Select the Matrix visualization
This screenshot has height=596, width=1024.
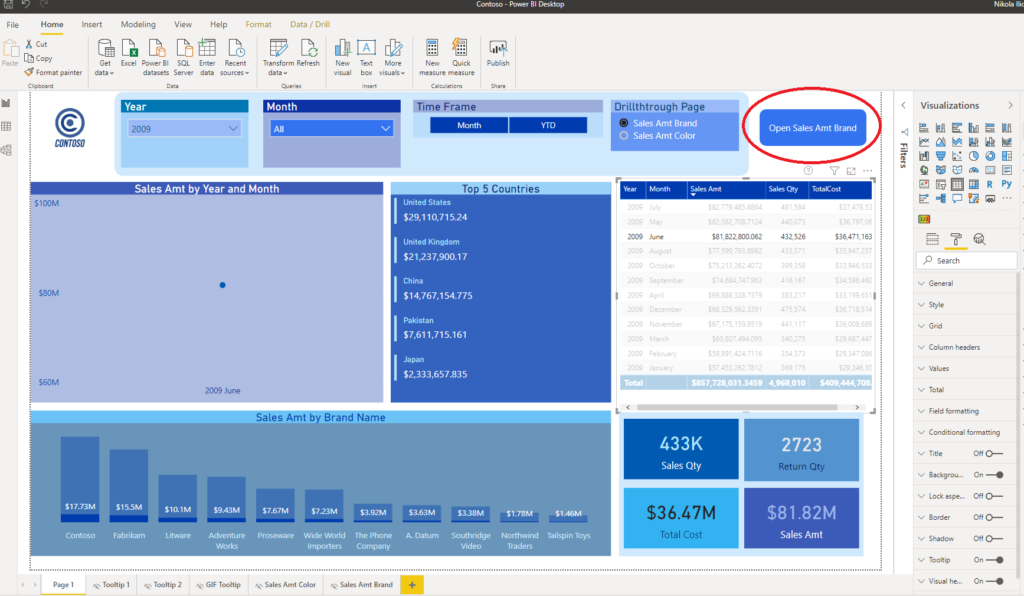click(x=974, y=185)
